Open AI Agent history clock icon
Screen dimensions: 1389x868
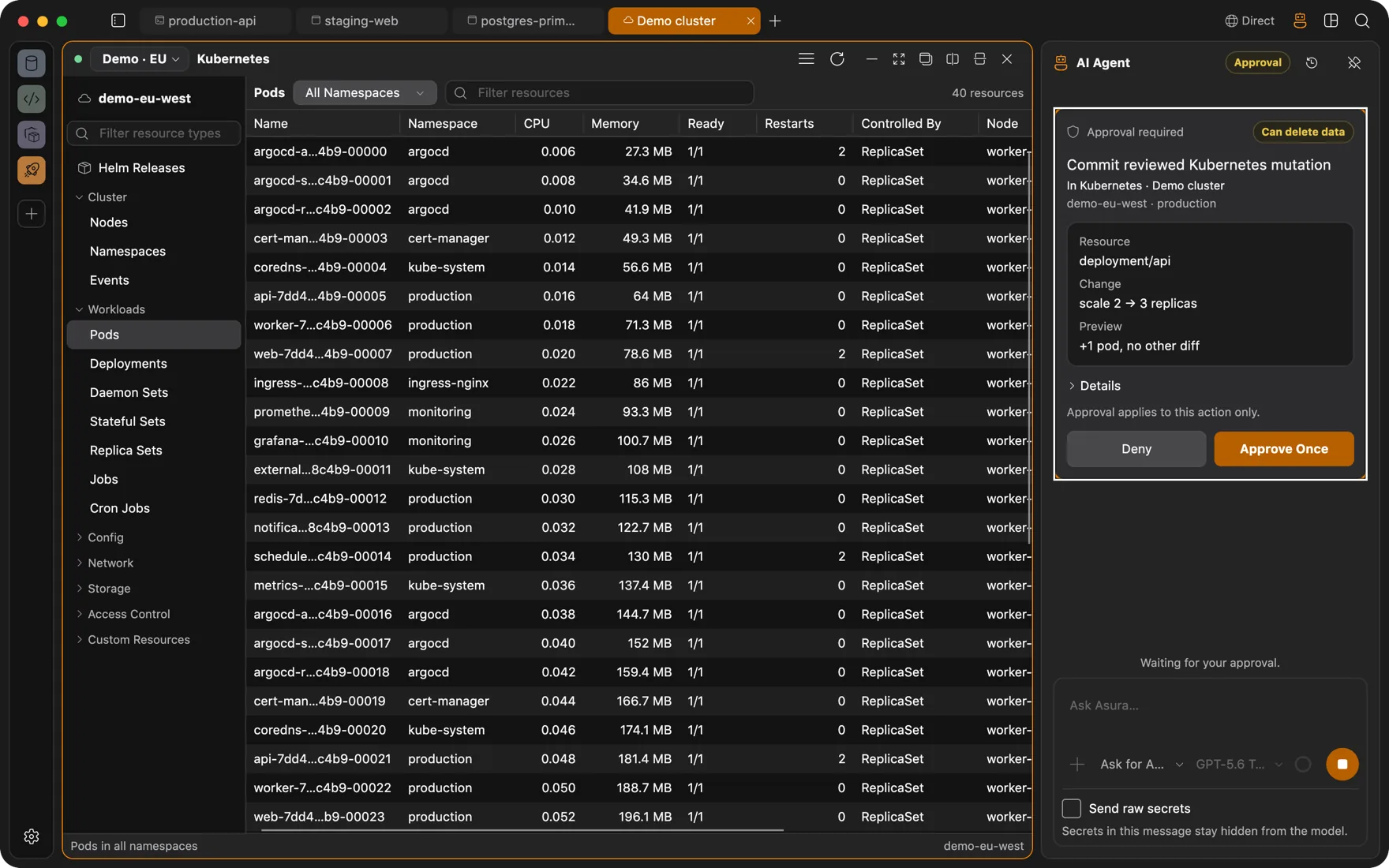click(1312, 62)
